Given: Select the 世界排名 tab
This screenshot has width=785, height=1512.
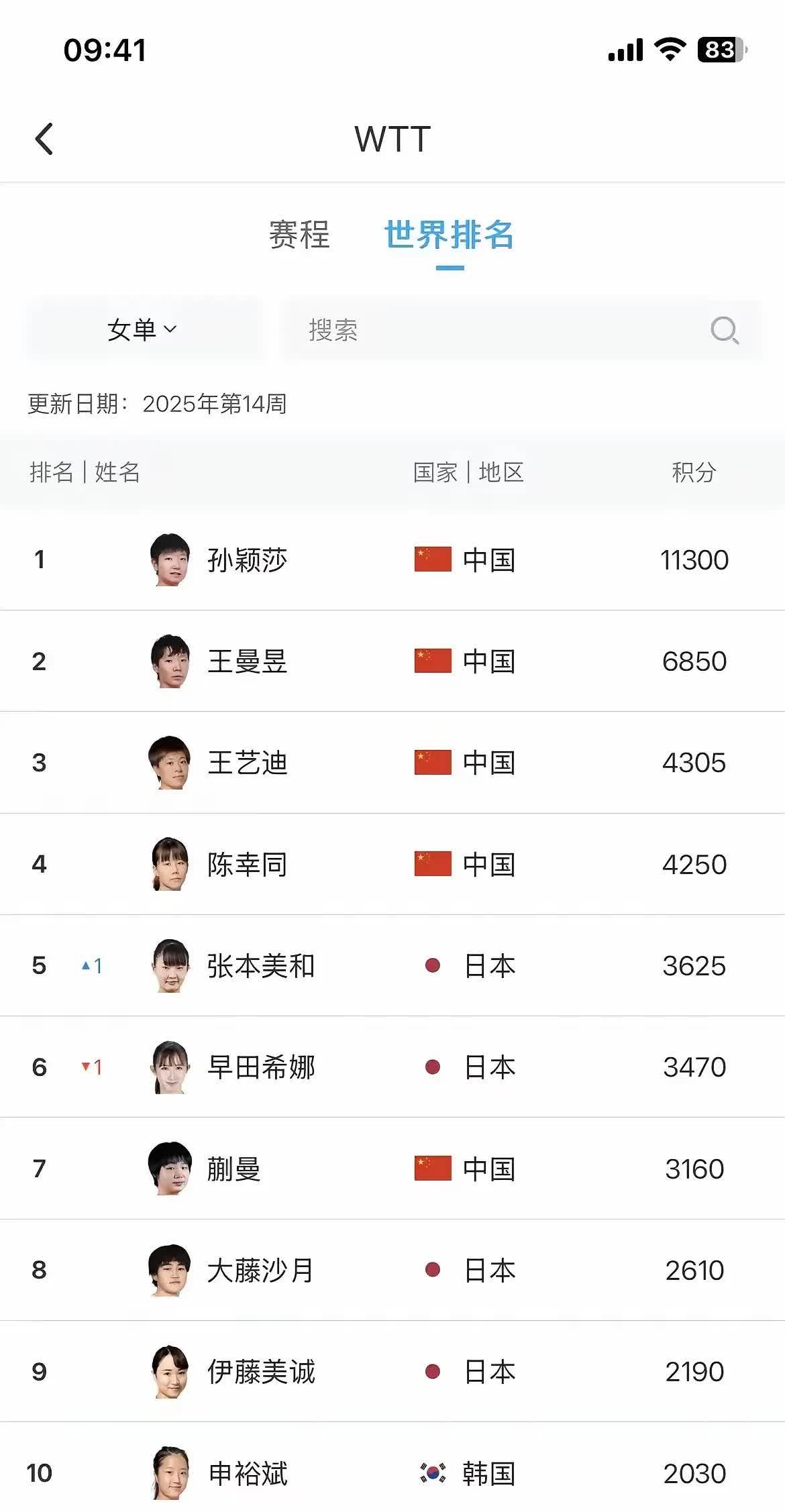Looking at the screenshot, I should coord(450,235).
